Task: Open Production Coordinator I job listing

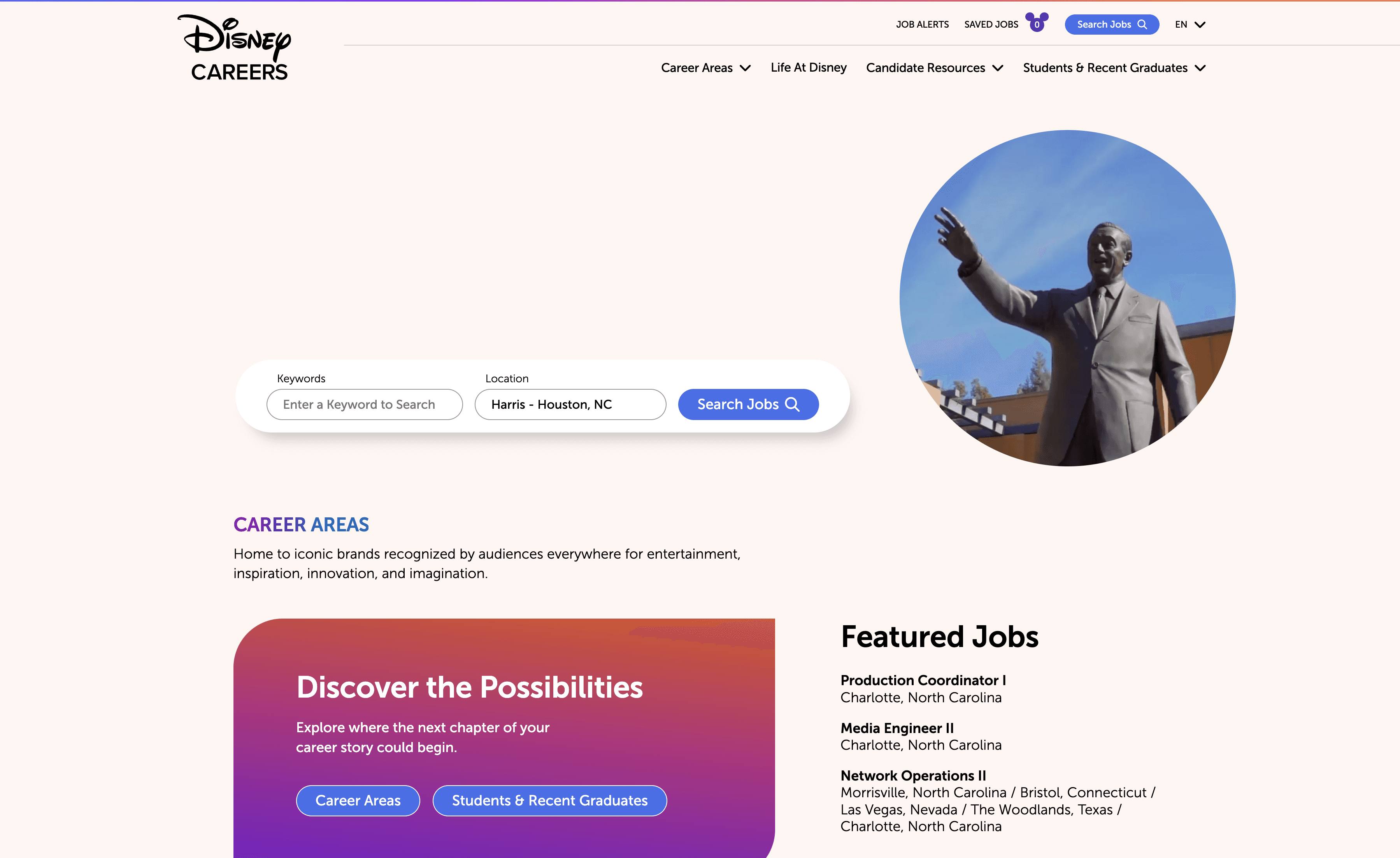Action: [923, 680]
